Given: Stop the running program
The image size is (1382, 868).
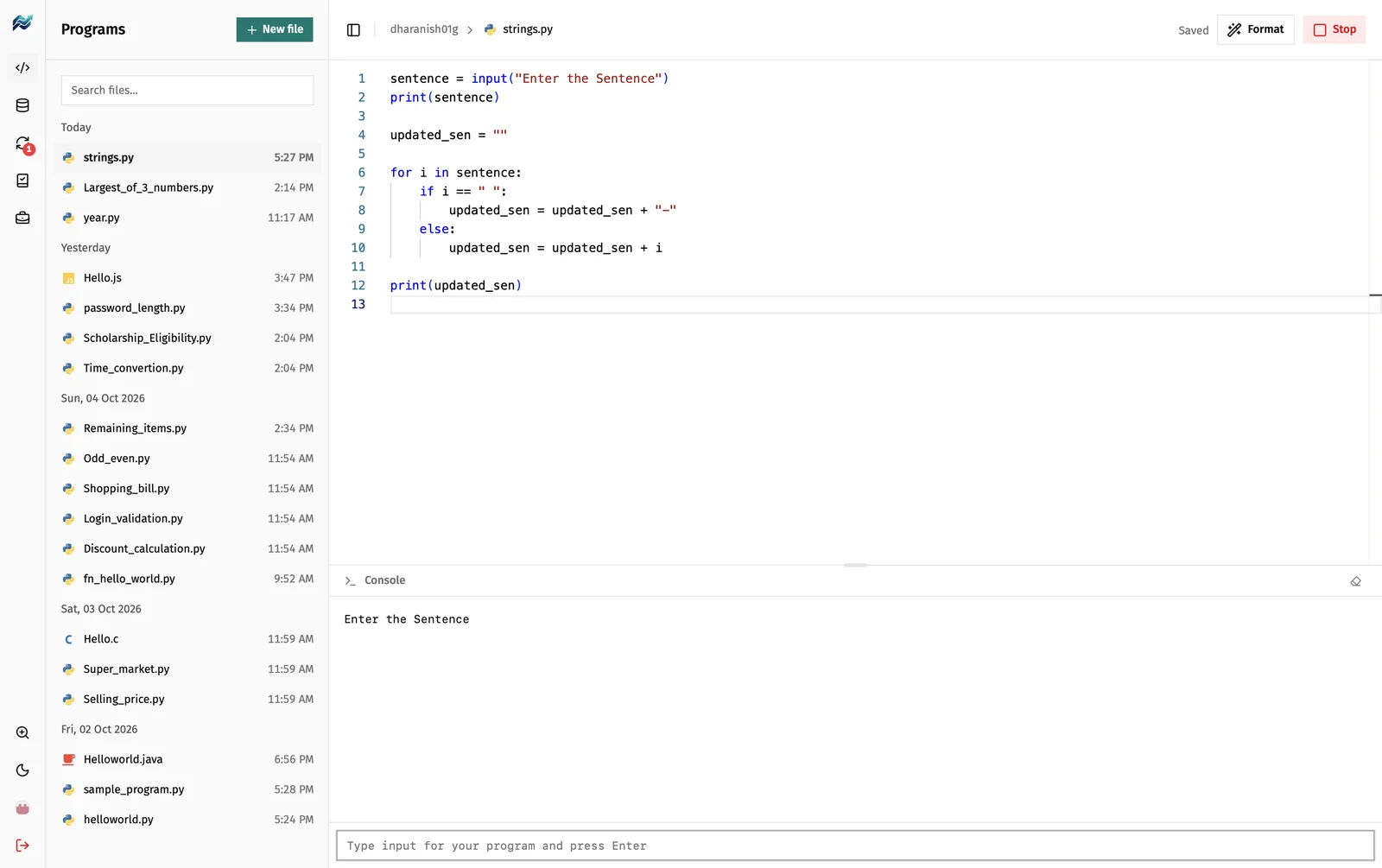Looking at the screenshot, I should pyautogui.click(x=1334, y=29).
